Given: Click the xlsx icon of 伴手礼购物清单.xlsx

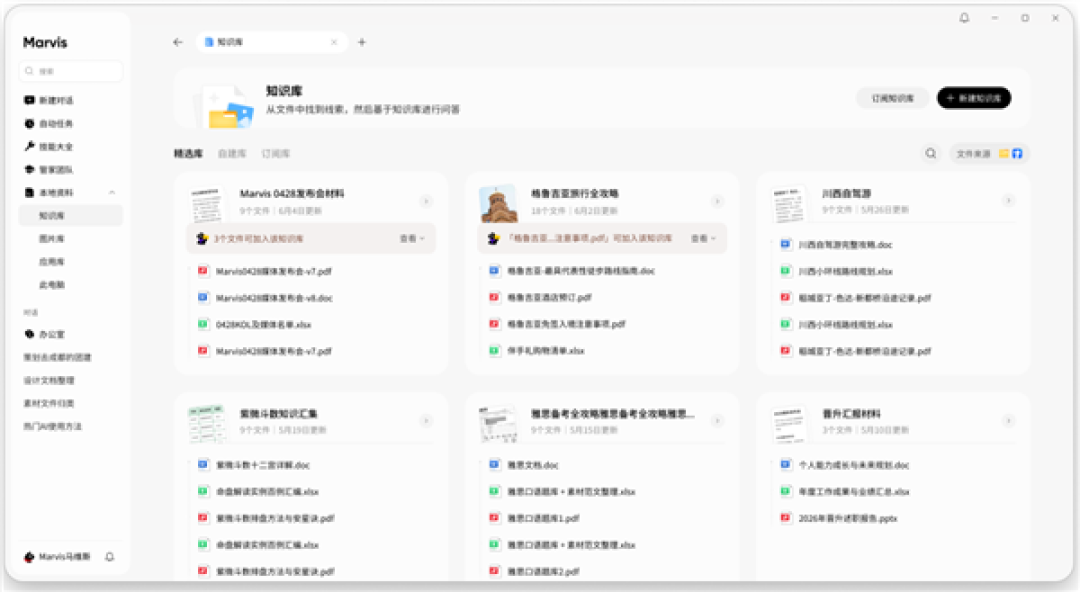Looking at the screenshot, I should (494, 350).
